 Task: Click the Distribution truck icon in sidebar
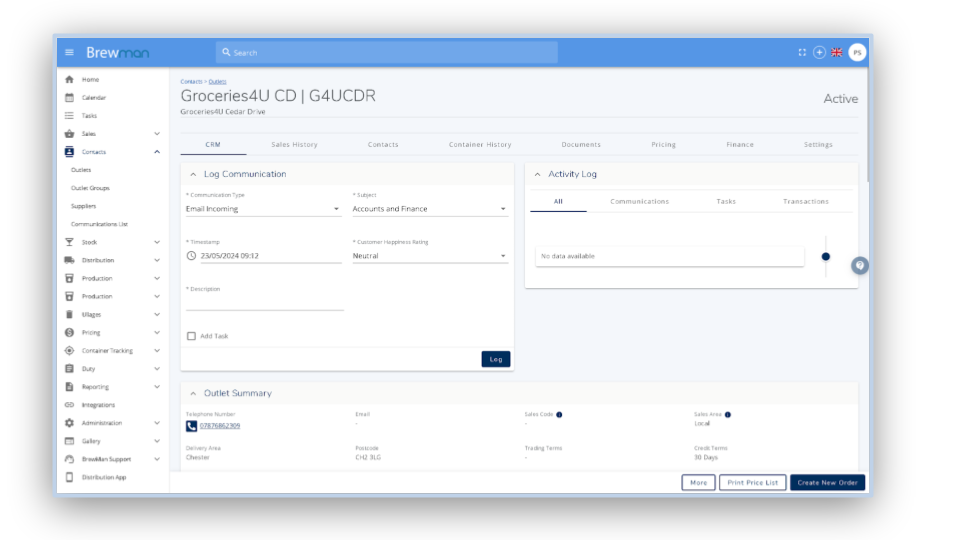point(69,260)
